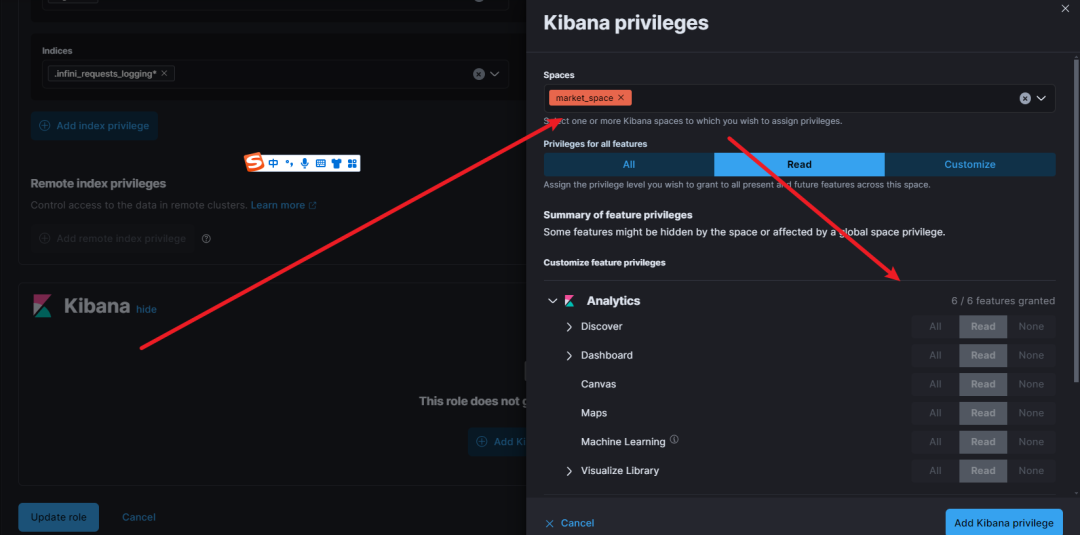Set Discover privilege to All

[935, 326]
